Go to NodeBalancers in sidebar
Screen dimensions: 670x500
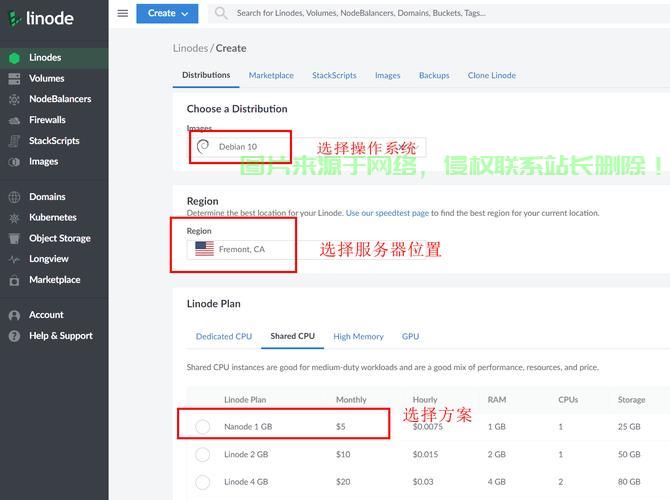pos(54,99)
